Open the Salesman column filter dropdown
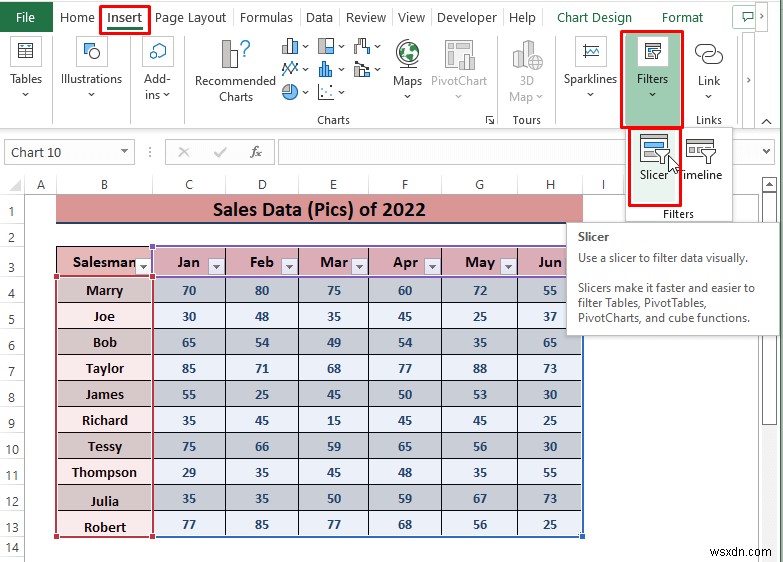Image resolution: width=783 pixels, height=562 pixels. point(143,267)
